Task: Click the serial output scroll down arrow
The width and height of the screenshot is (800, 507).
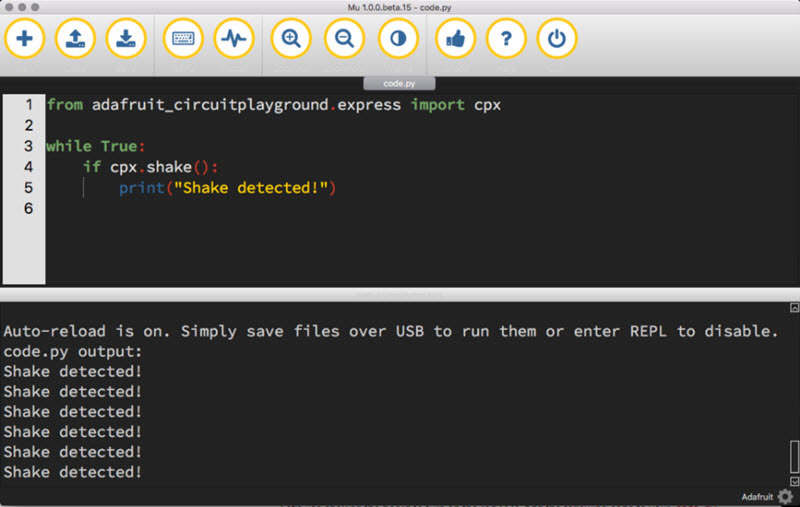Action: click(794, 481)
